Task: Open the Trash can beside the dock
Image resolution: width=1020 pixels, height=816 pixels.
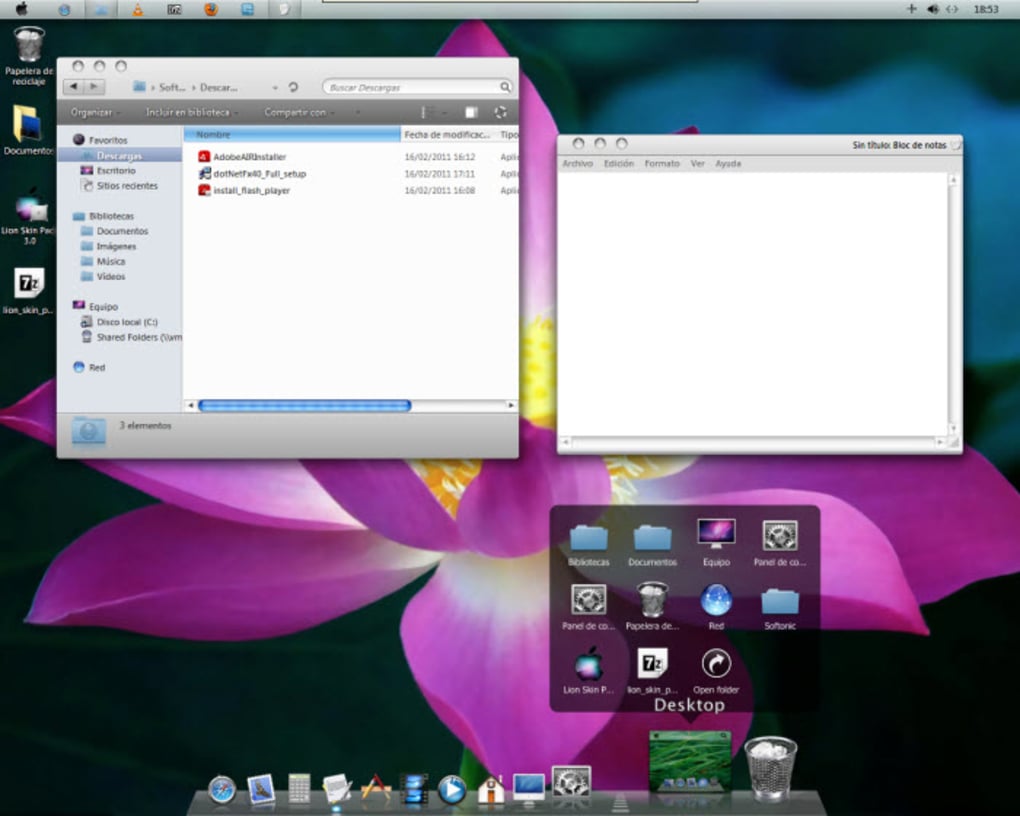Action: (770, 765)
